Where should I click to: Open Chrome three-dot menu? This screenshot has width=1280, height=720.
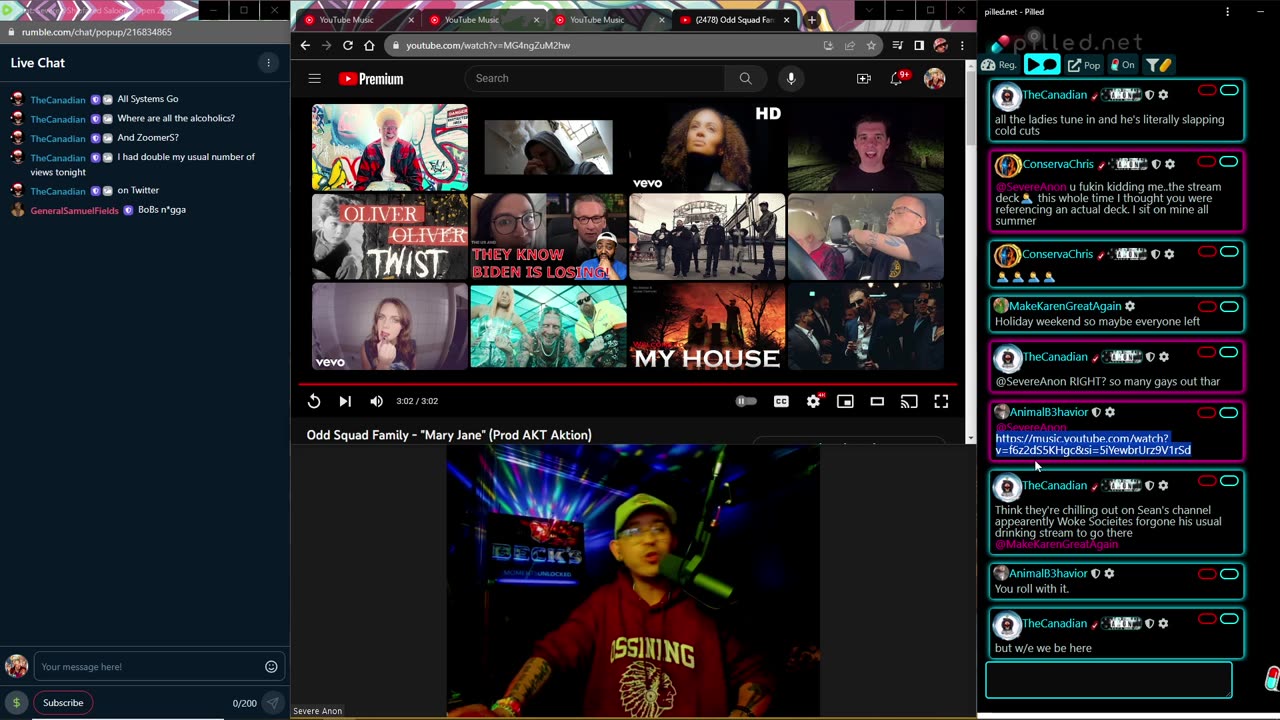[962, 45]
